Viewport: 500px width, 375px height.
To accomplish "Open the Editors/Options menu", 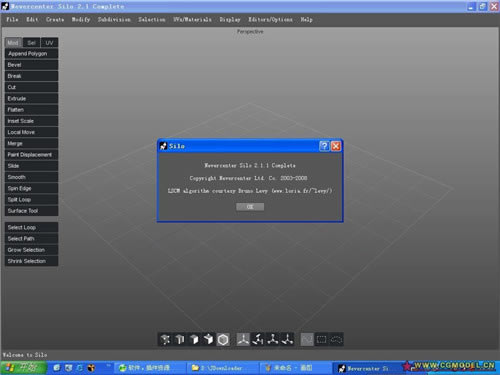I will coord(270,20).
